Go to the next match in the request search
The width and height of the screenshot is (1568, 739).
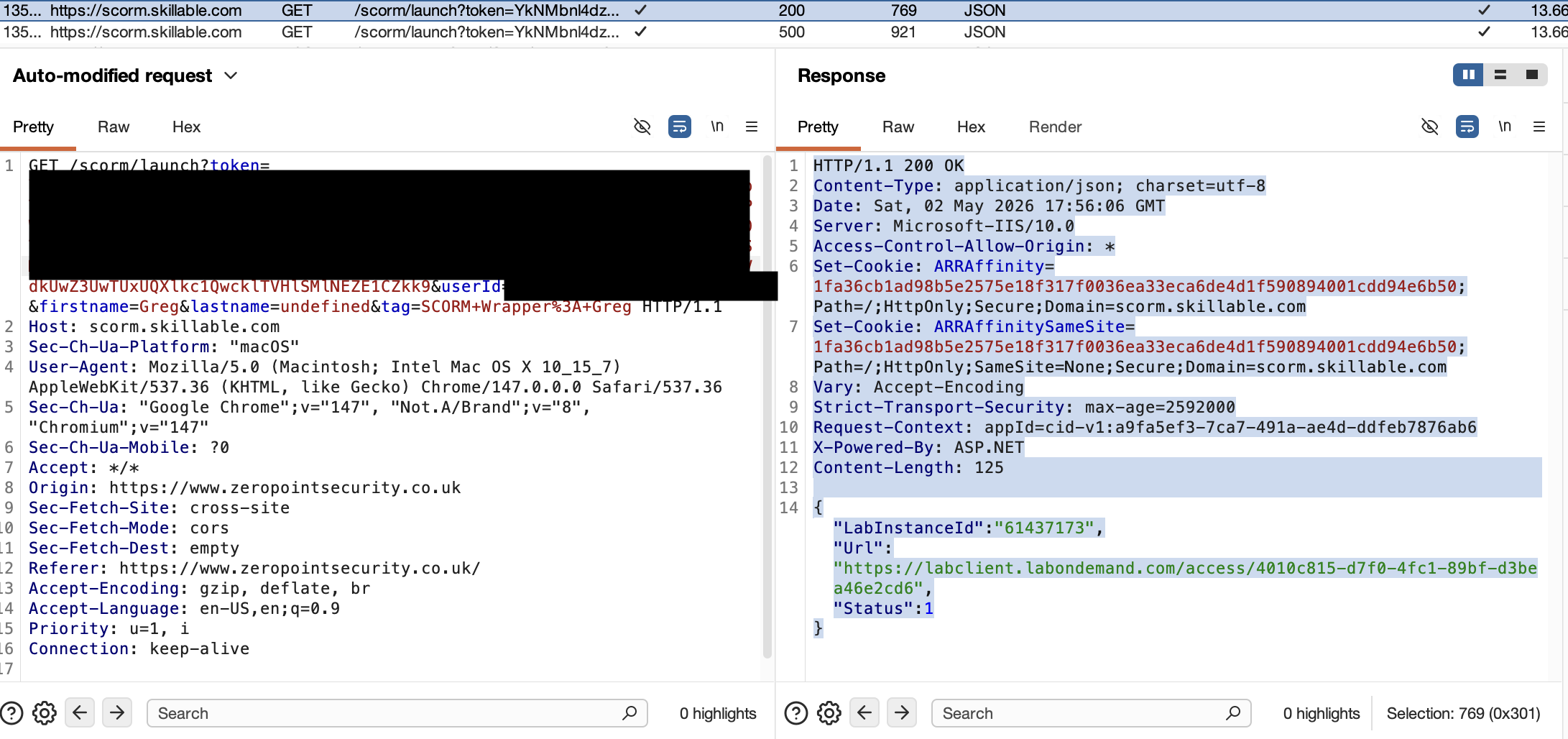coord(117,712)
